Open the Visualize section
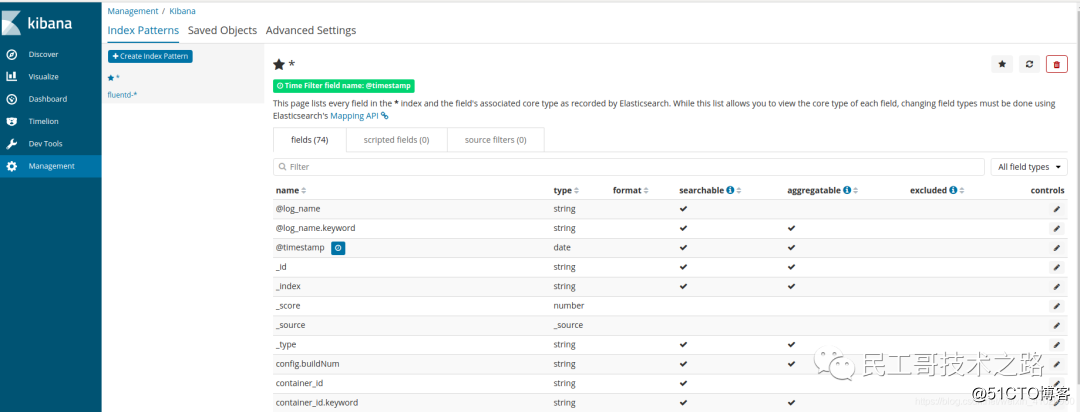The width and height of the screenshot is (1080, 412). (43, 76)
